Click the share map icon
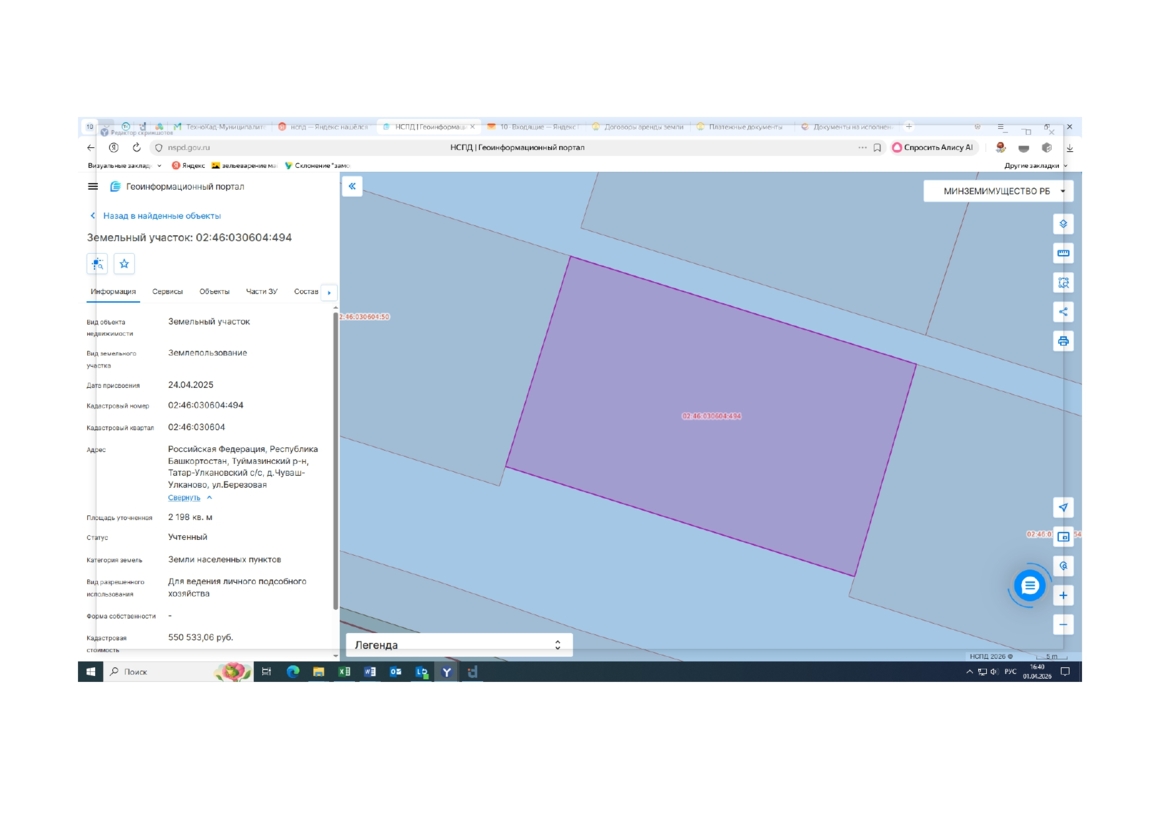1160x820 pixels. (1063, 312)
